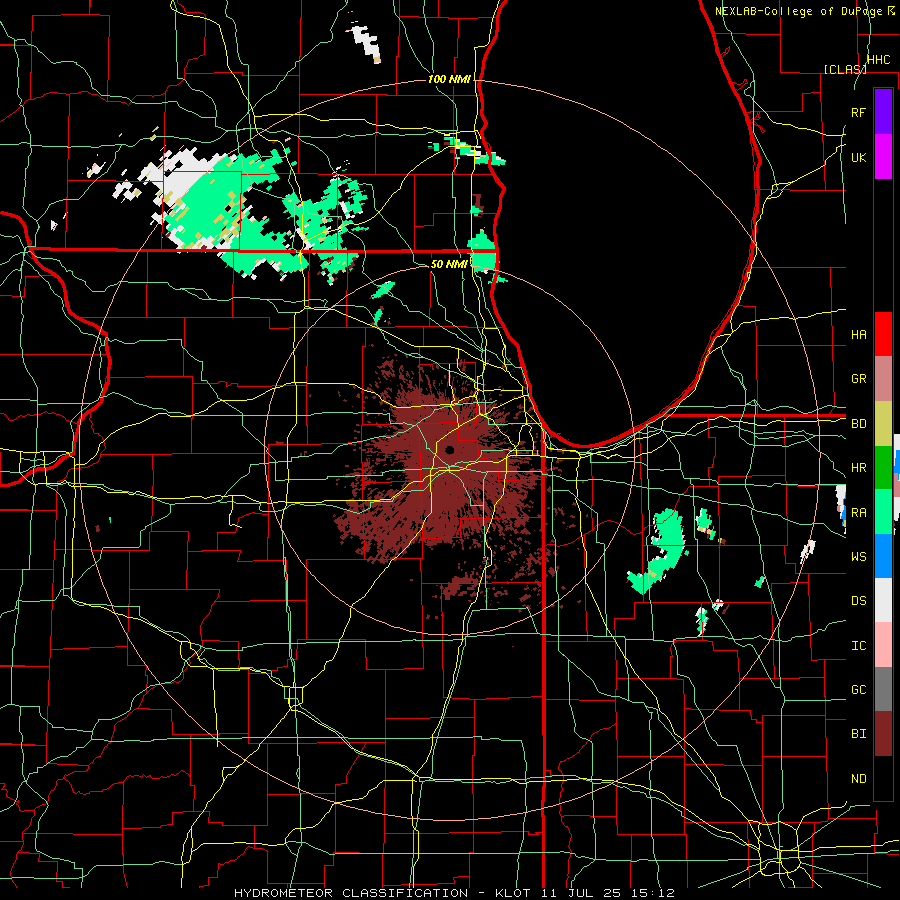Click the [CLAS] units label
Viewport: 900px width, 900px height.
(845, 69)
